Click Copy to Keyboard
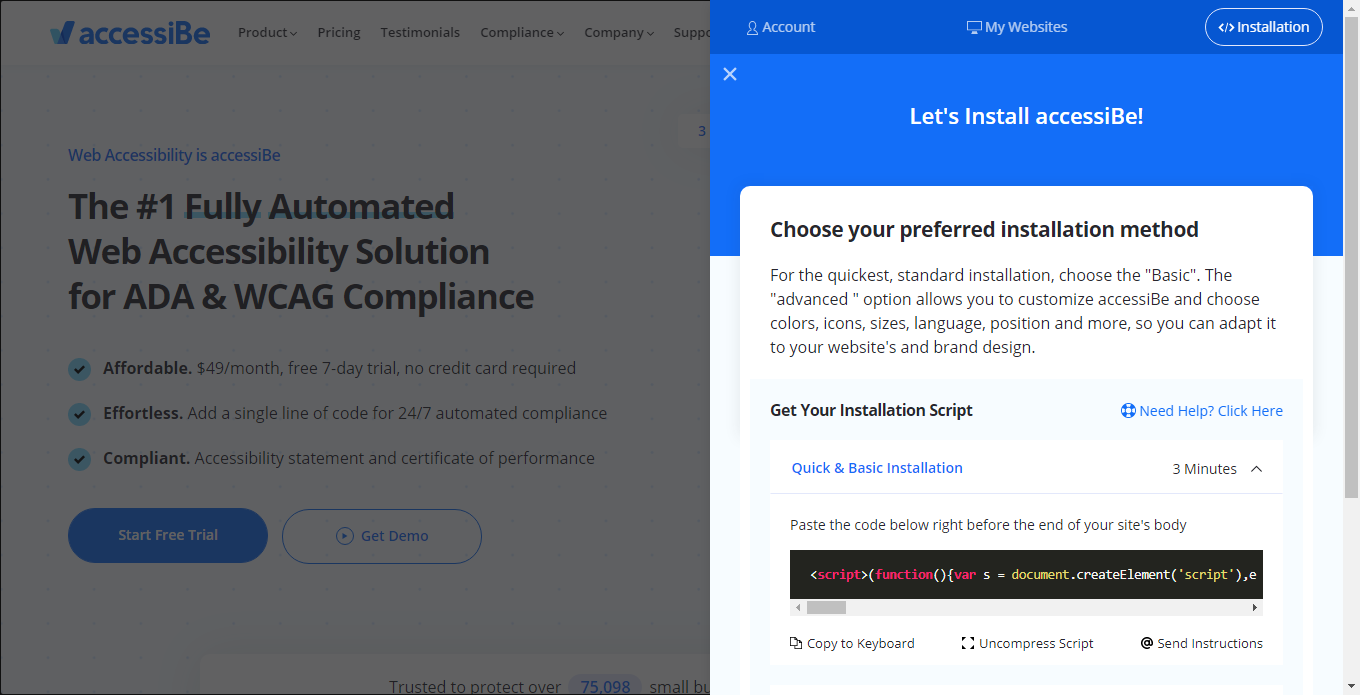The width and height of the screenshot is (1360, 695). (x=852, y=643)
